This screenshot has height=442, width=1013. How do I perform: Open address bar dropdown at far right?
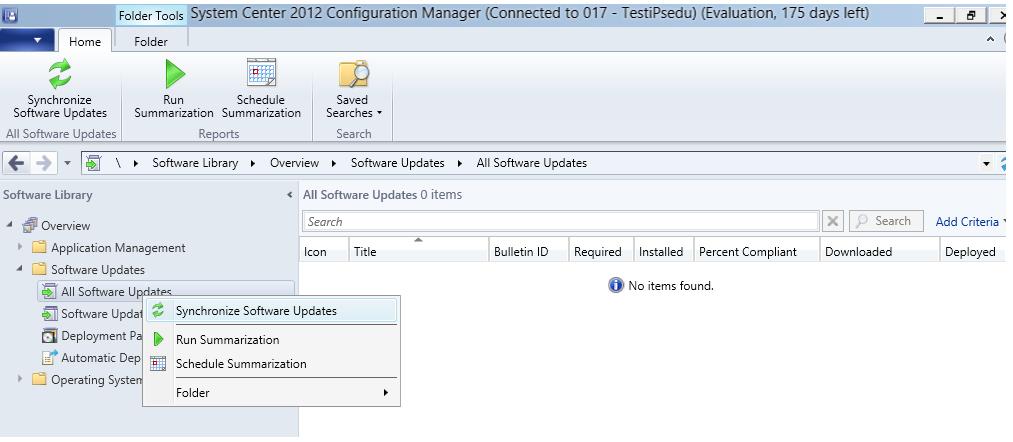click(987, 163)
